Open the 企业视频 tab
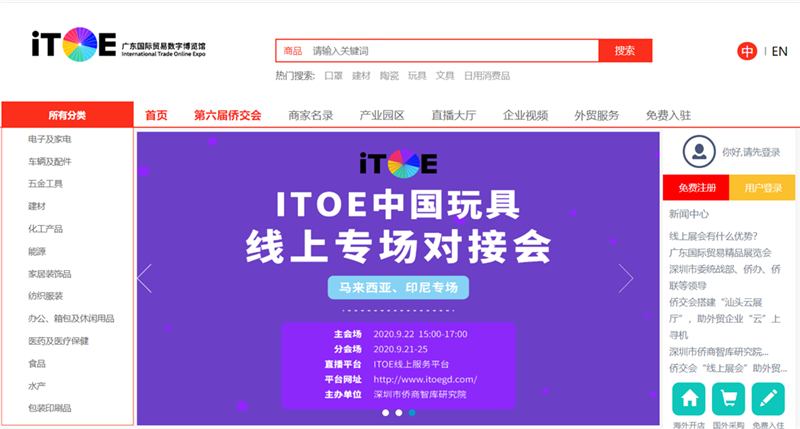The image size is (800, 429). (x=525, y=115)
